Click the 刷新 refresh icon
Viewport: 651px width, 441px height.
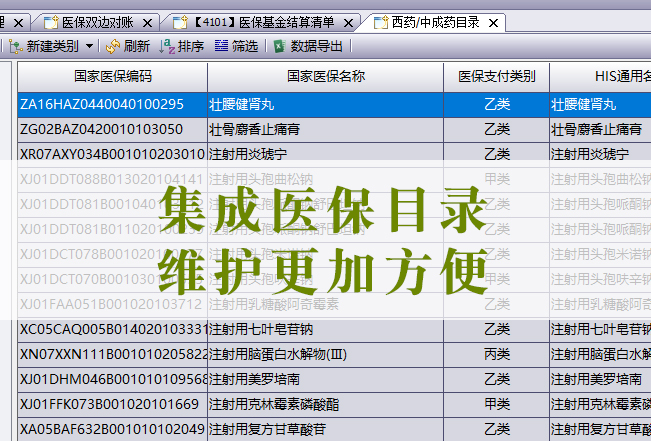coord(113,46)
